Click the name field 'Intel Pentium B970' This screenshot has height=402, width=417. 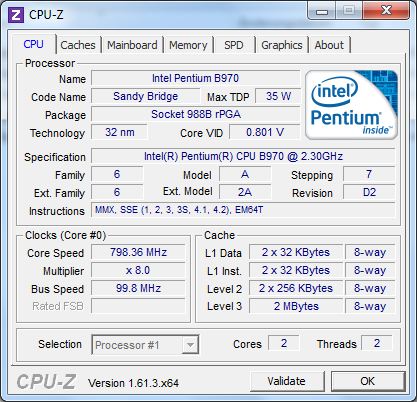[195, 78]
